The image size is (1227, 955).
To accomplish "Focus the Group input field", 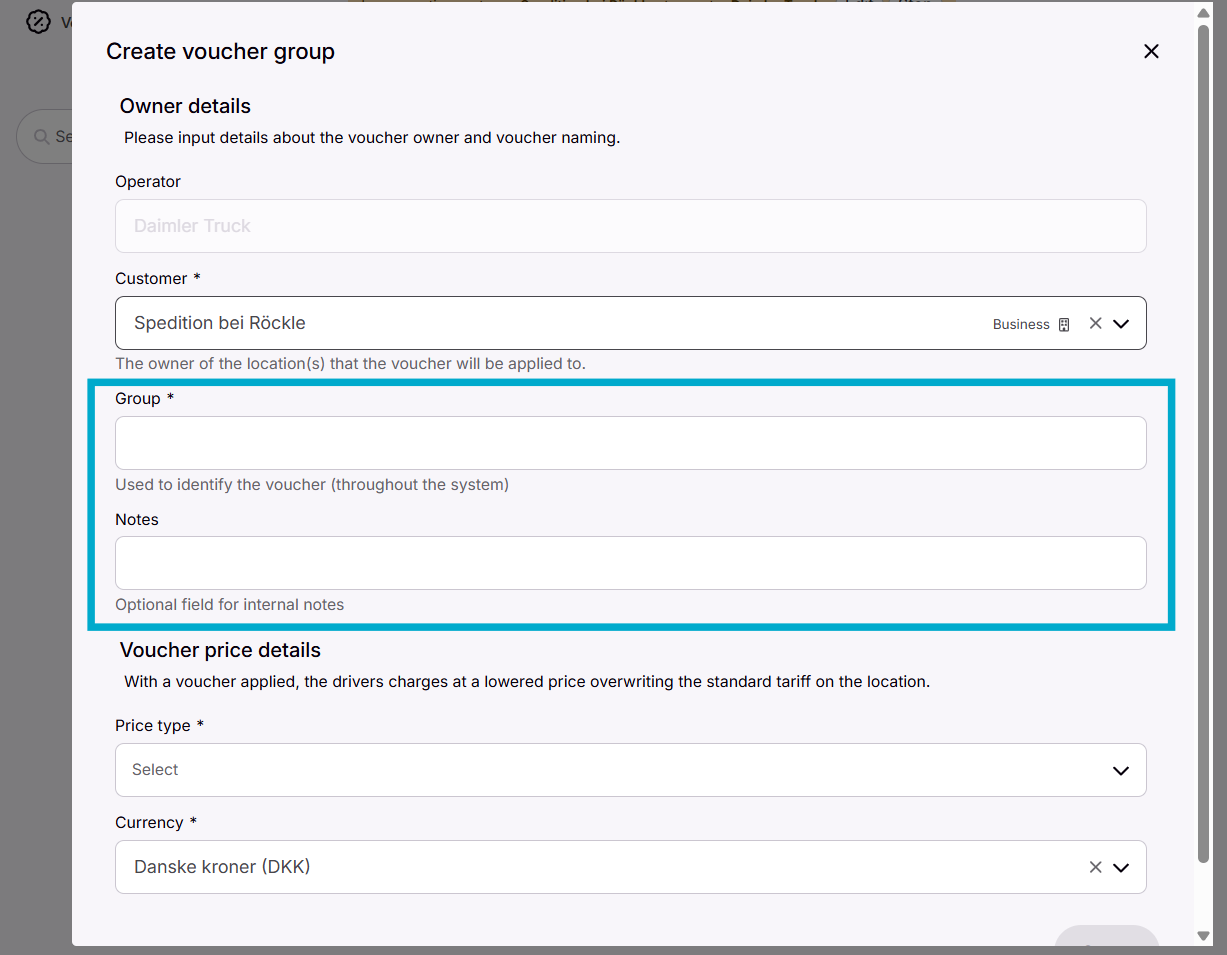I will click(630, 443).
